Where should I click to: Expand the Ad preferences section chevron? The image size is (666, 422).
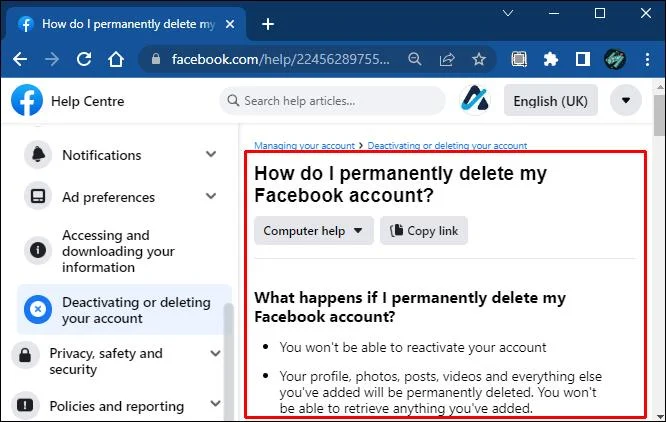211,196
